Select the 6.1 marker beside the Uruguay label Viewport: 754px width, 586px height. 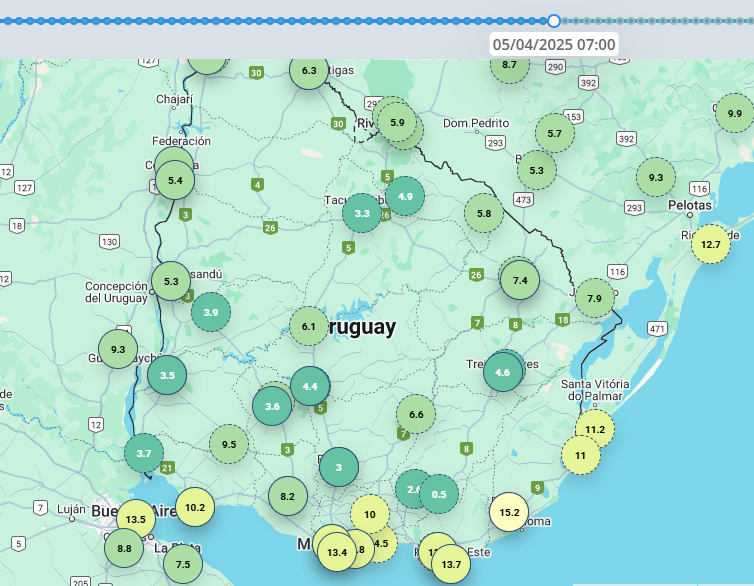(x=309, y=326)
